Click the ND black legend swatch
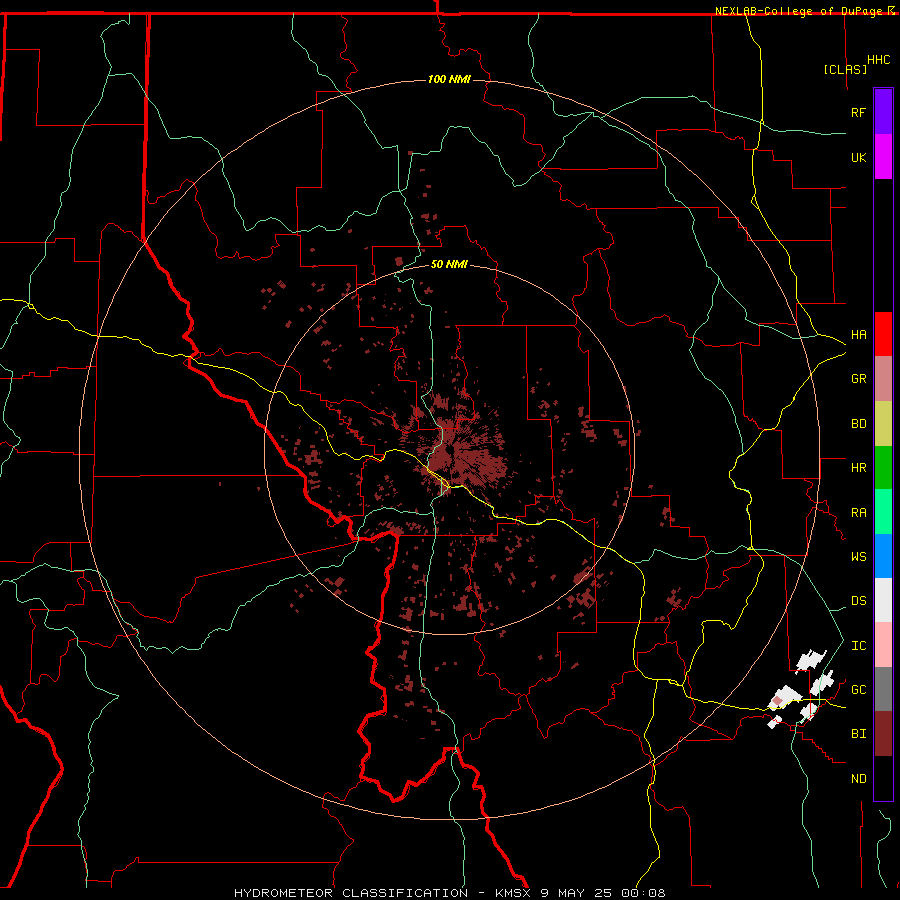This screenshot has width=900, height=900. [883, 778]
